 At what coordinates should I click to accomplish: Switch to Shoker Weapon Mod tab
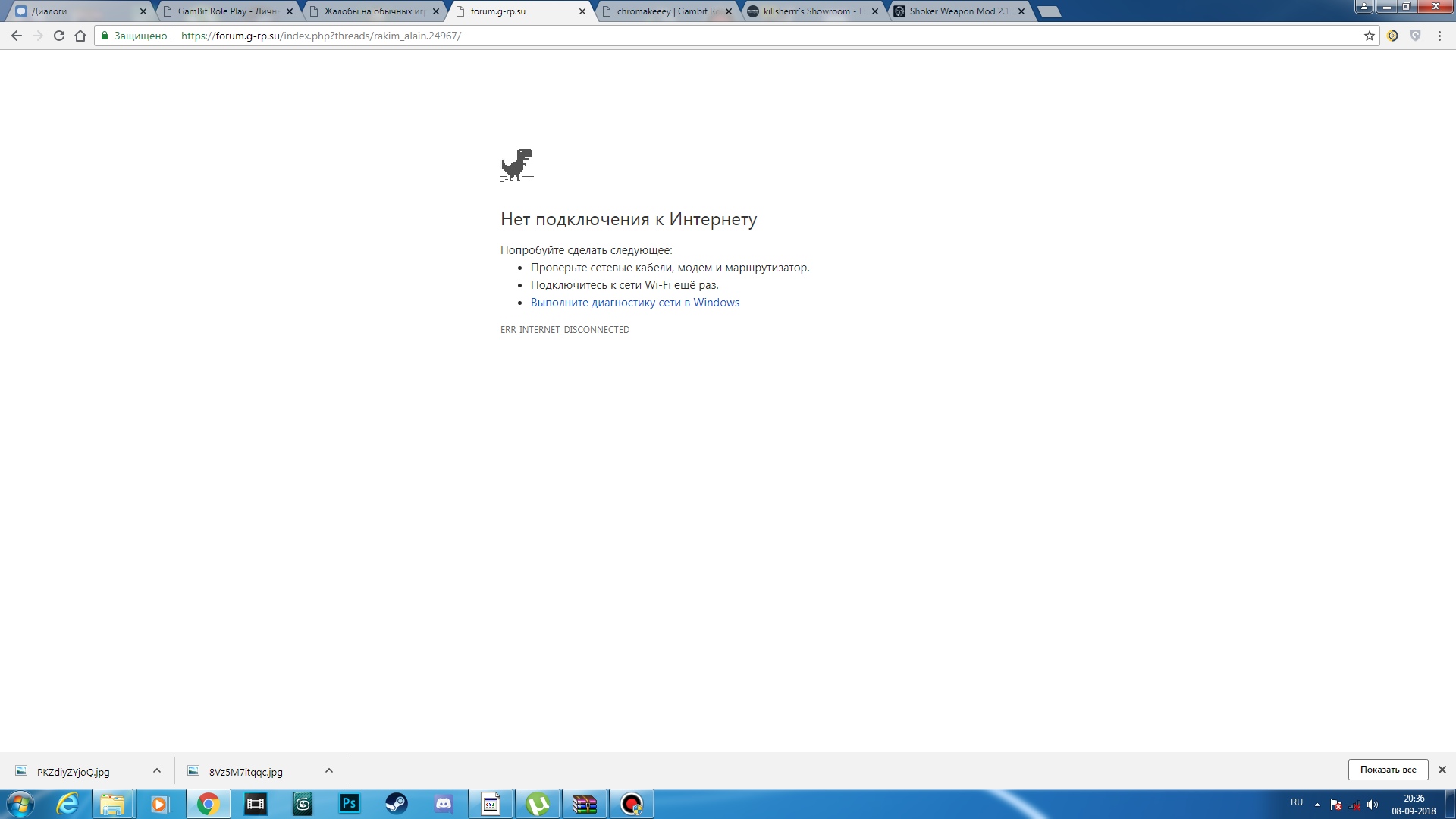[x=957, y=11]
